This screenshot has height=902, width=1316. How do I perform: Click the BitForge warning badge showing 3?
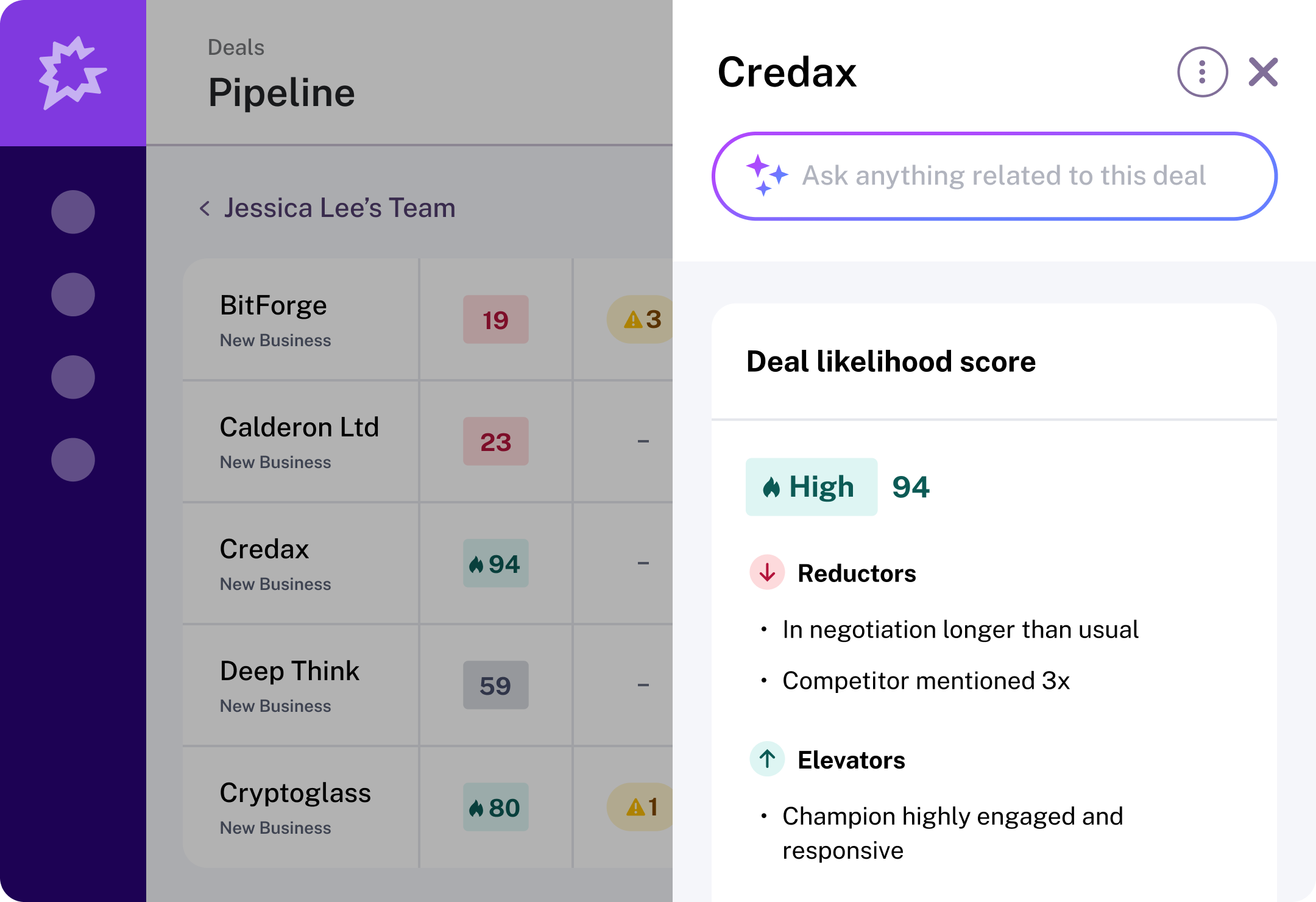[x=642, y=319]
